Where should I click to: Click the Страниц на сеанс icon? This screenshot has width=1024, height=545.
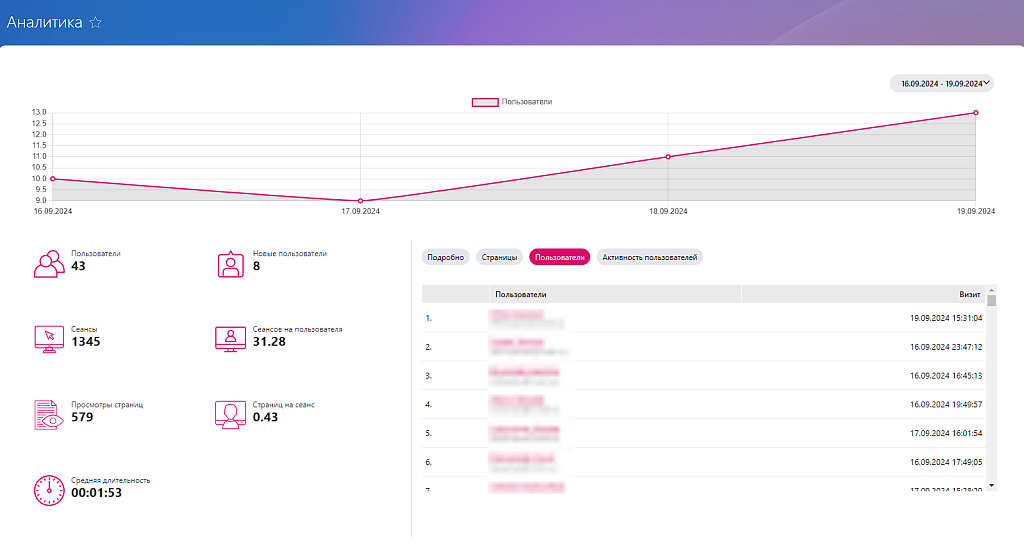(x=231, y=414)
